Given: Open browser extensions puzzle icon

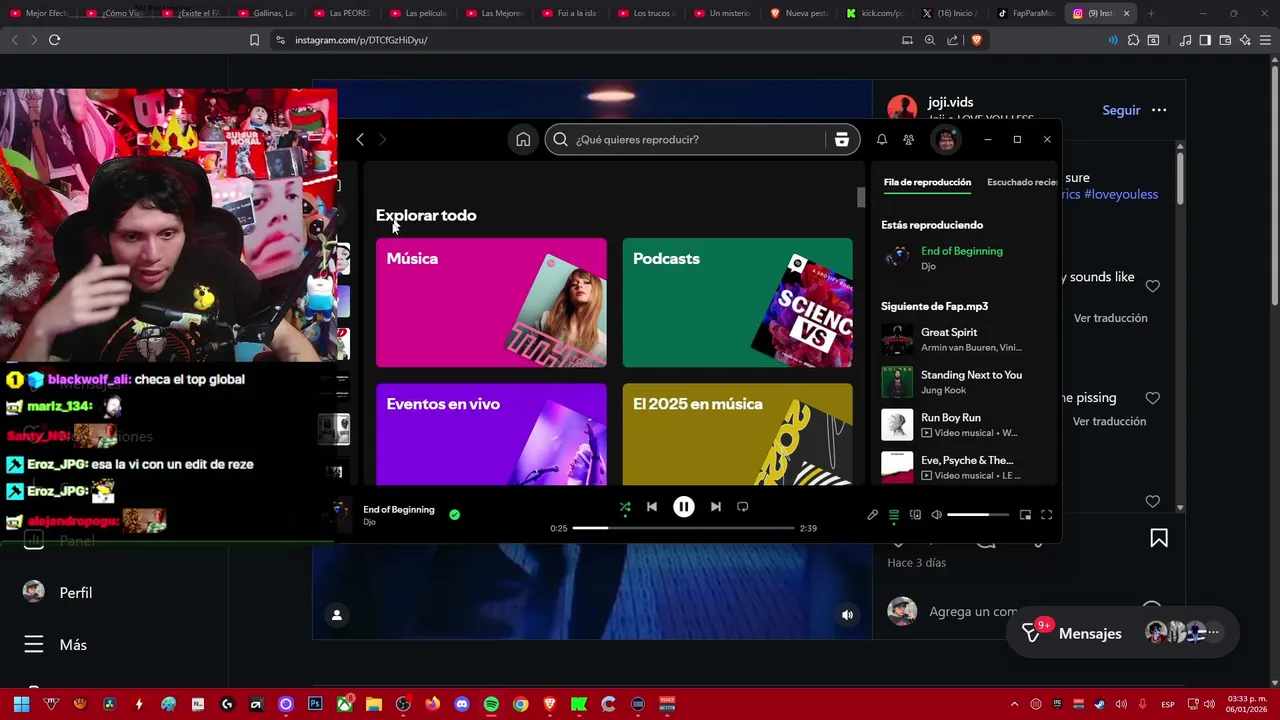Looking at the screenshot, I should click(x=1133, y=40).
